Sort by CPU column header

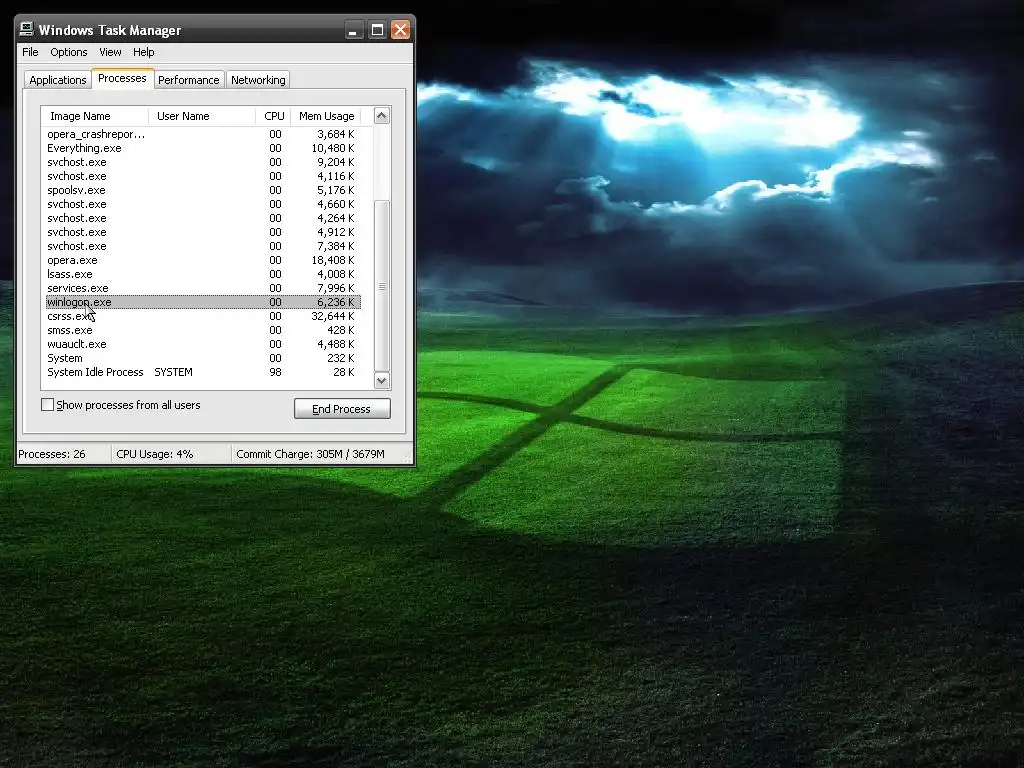click(273, 116)
